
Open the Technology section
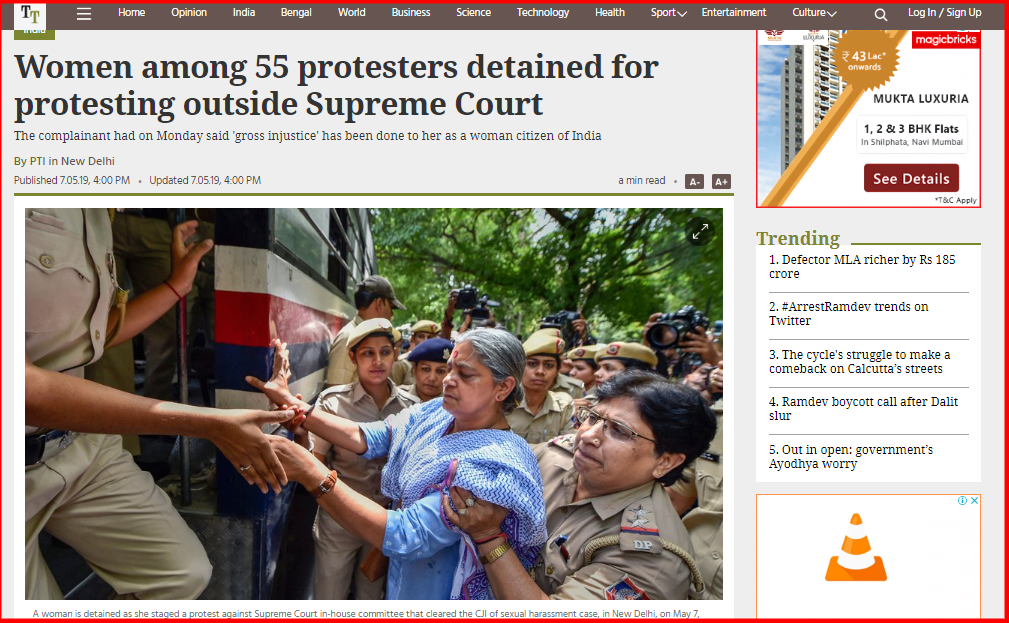pyautogui.click(x=542, y=12)
